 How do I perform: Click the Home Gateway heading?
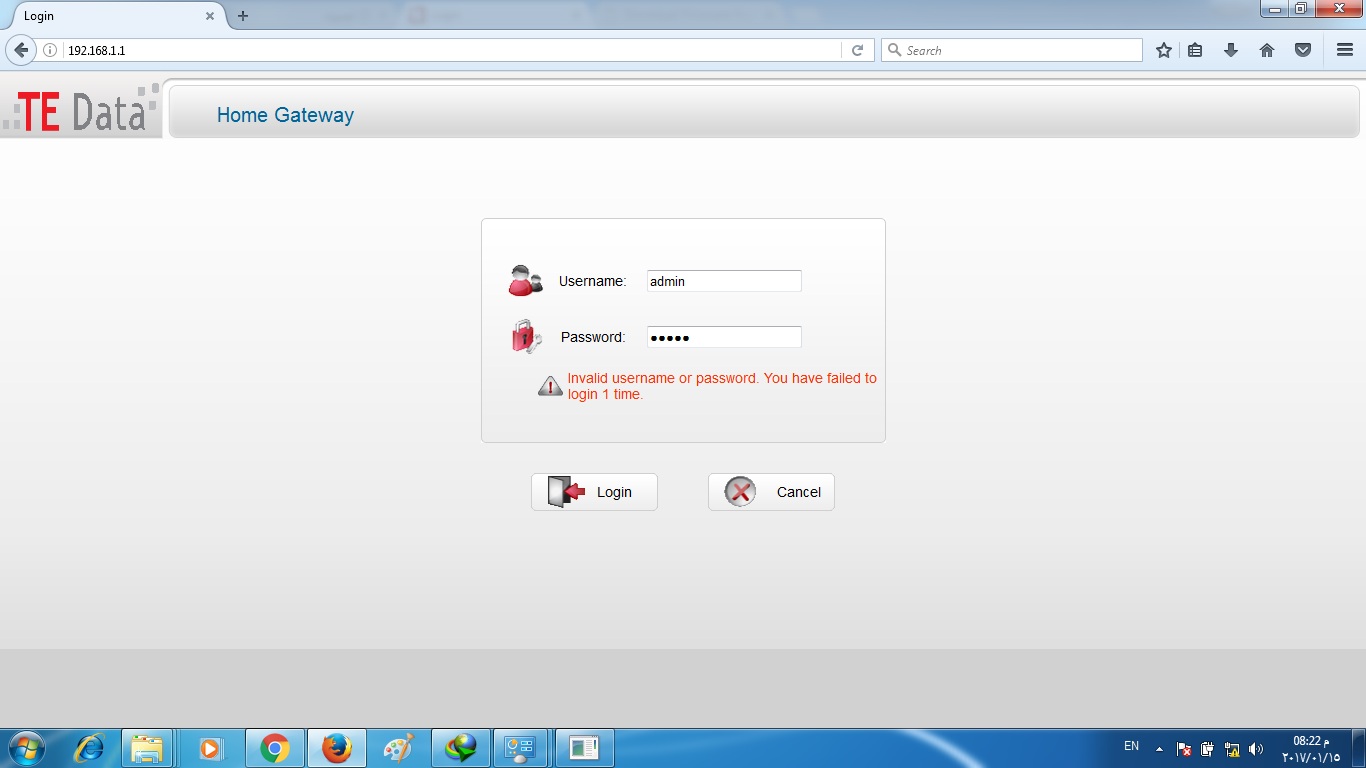(285, 115)
